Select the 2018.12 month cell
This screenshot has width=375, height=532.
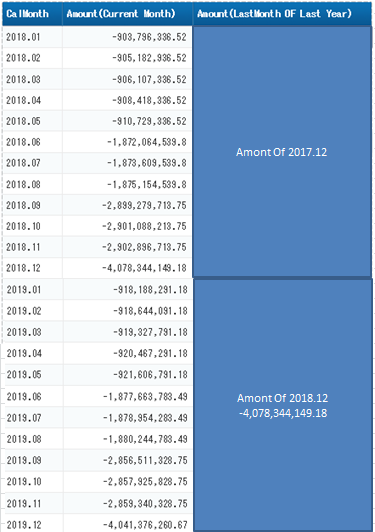click(x=32, y=268)
